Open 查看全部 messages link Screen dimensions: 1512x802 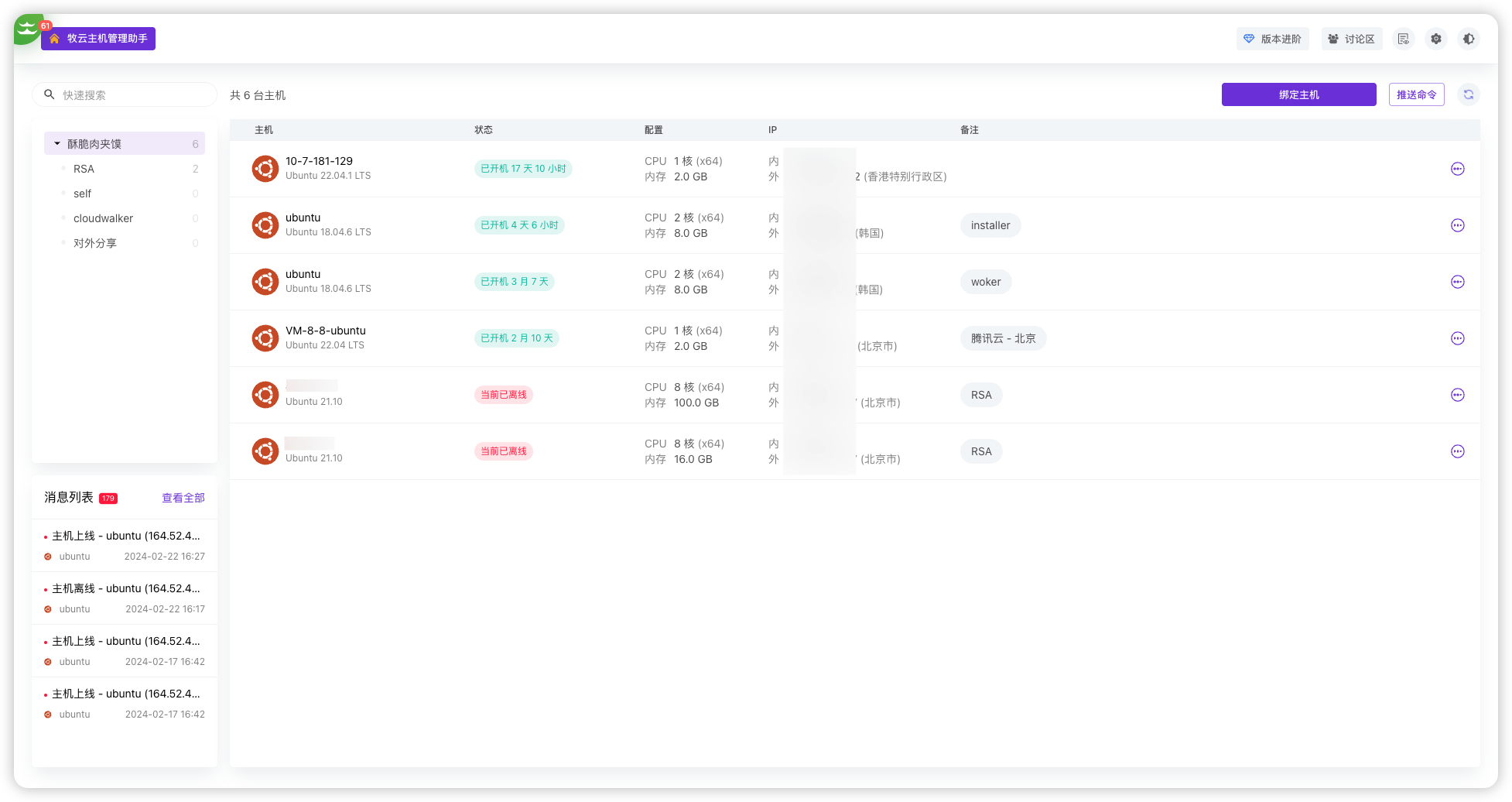[x=183, y=498]
